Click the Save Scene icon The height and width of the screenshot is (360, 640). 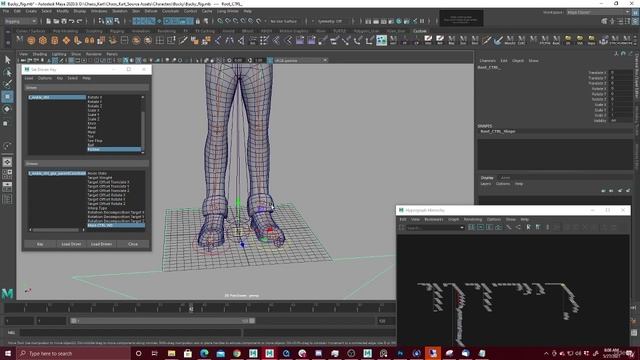click(64, 21)
